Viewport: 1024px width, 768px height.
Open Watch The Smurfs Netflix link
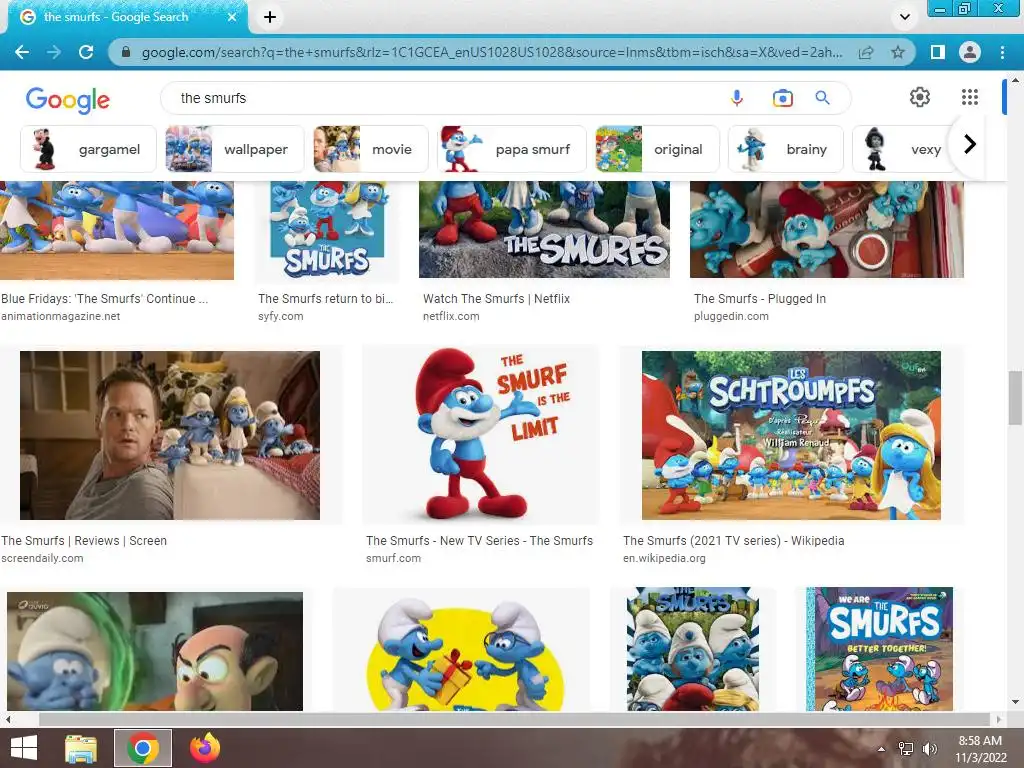coord(496,299)
